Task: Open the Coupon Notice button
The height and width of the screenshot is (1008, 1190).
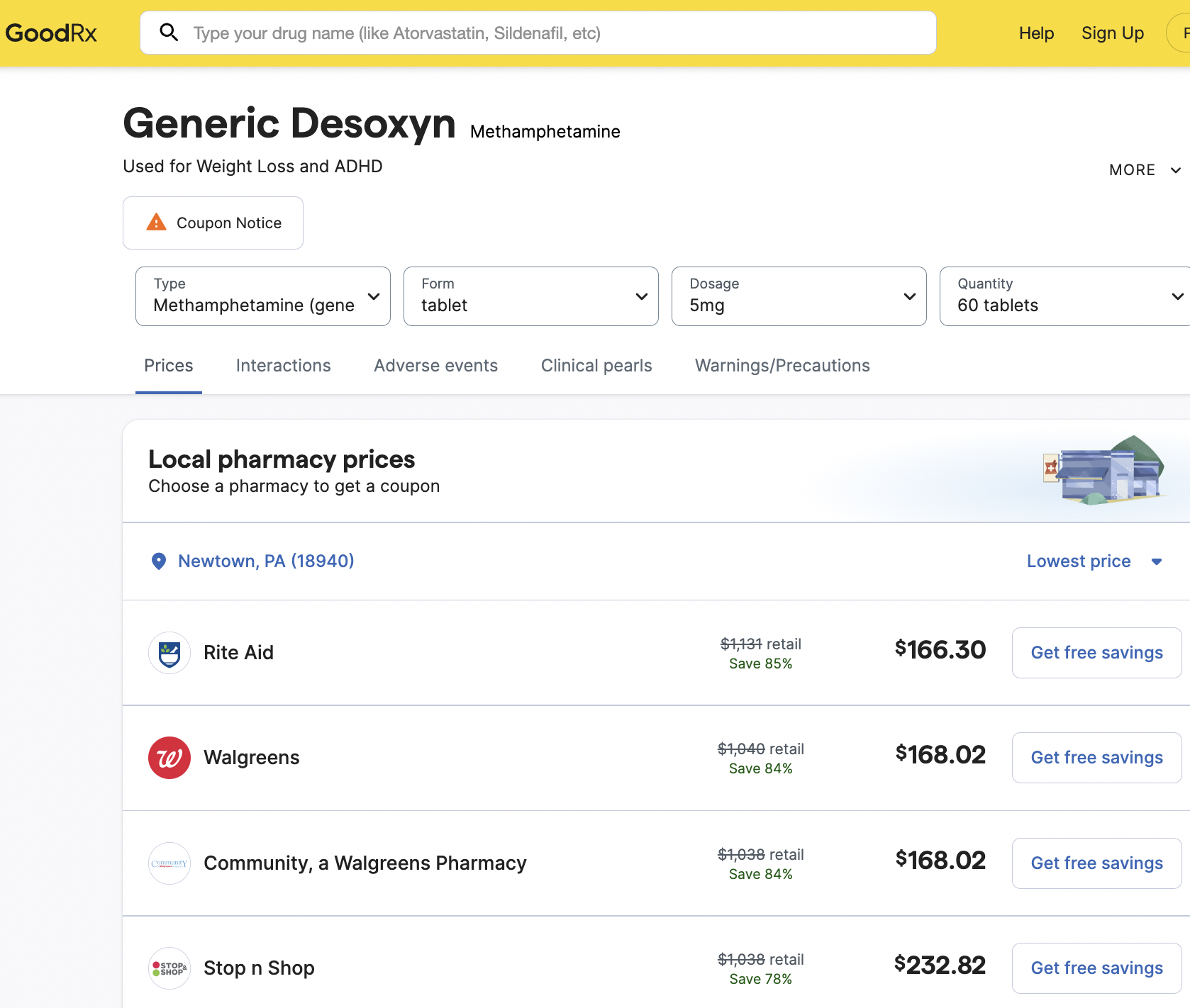Action: (x=213, y=223)
